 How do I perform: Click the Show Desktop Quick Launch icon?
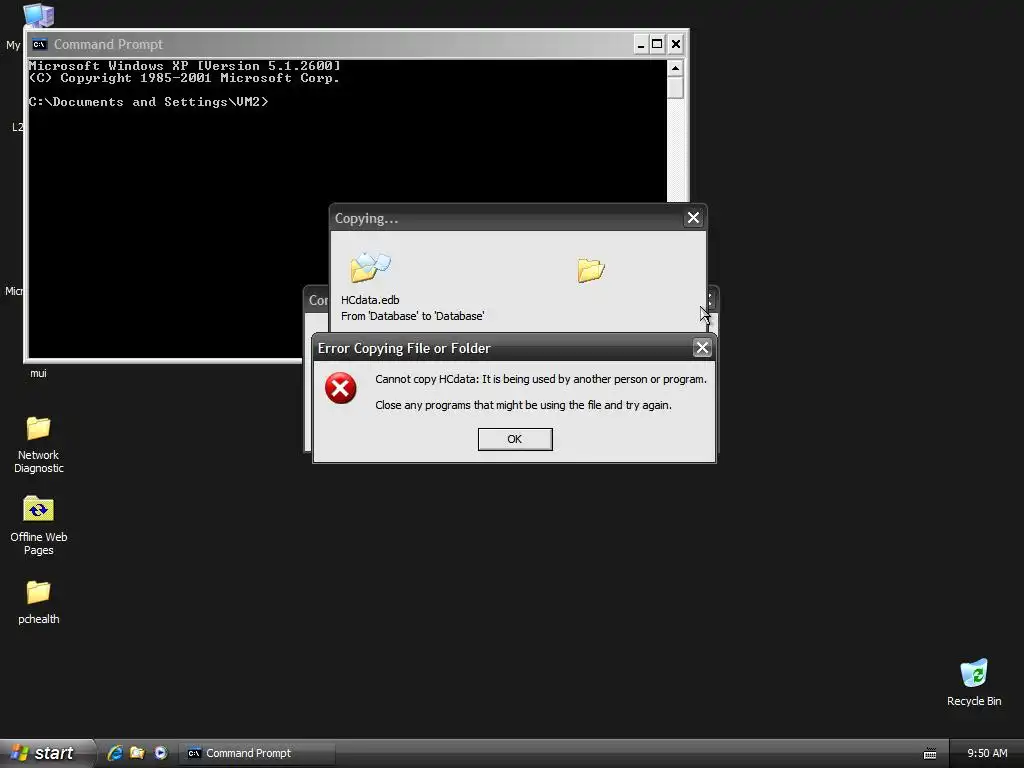[137, 753]
